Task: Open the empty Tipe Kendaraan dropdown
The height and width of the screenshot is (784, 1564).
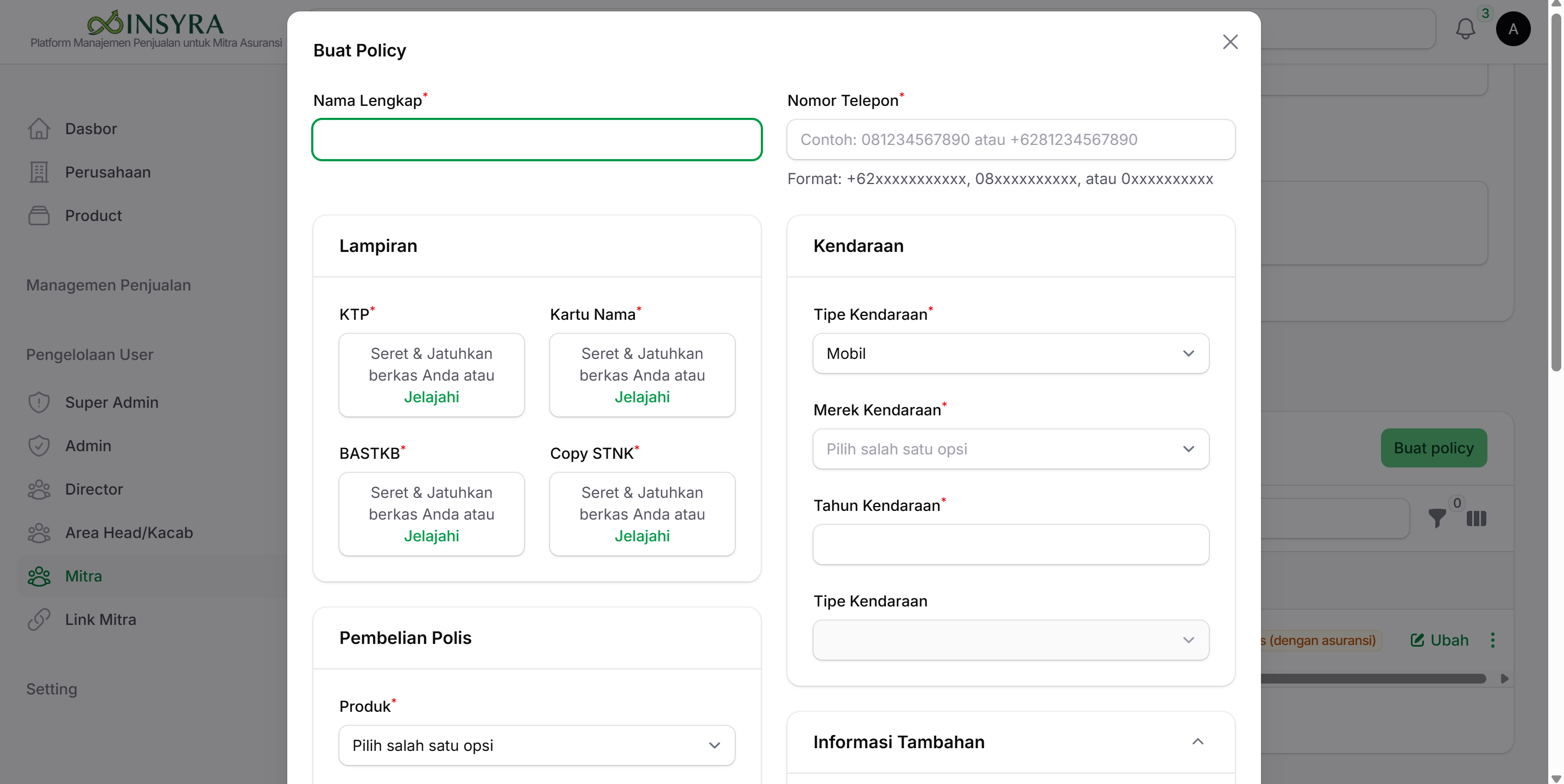Action: (1010, 640)
